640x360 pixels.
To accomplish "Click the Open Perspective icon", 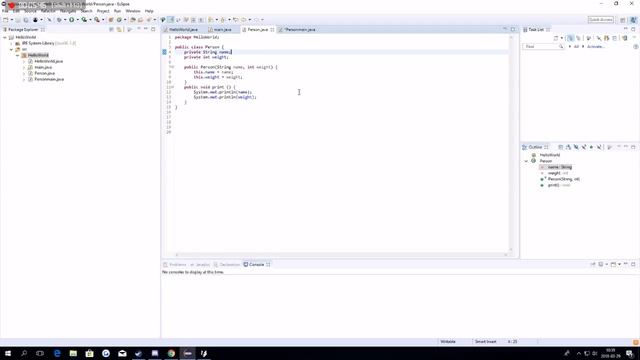I will (623, 20).
